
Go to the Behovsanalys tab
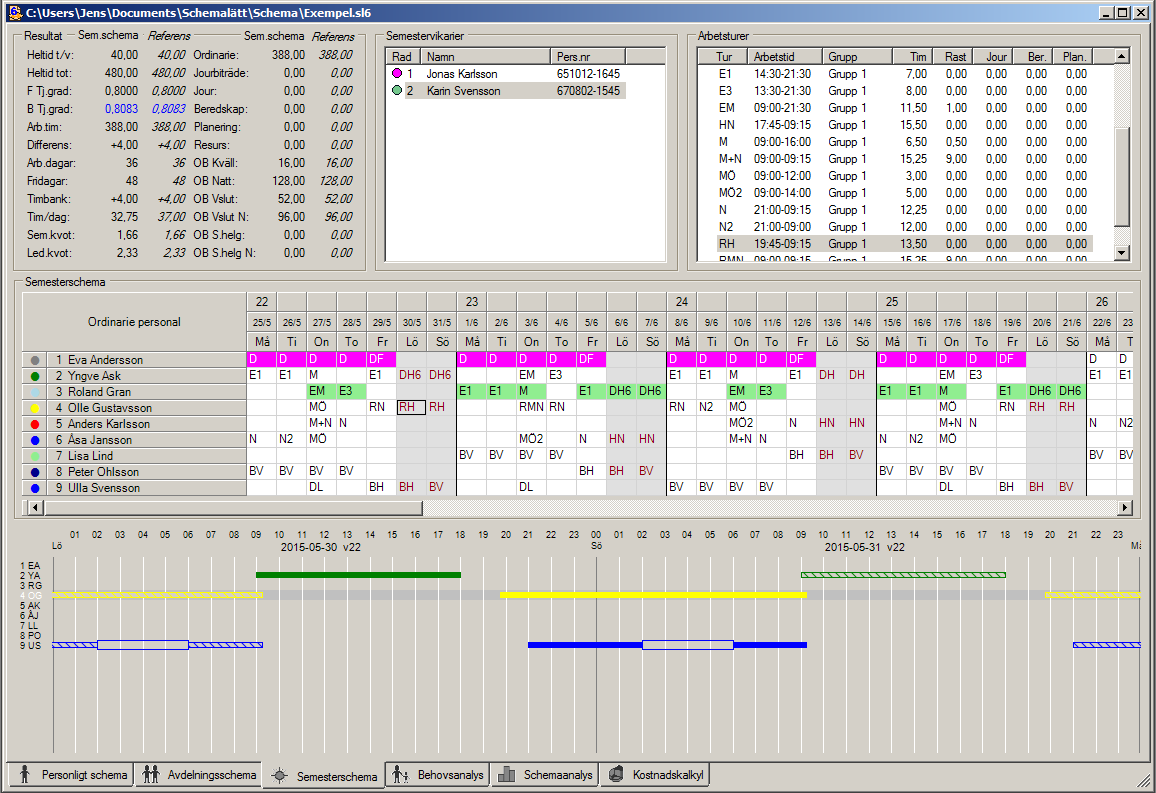tap(438, 775)
